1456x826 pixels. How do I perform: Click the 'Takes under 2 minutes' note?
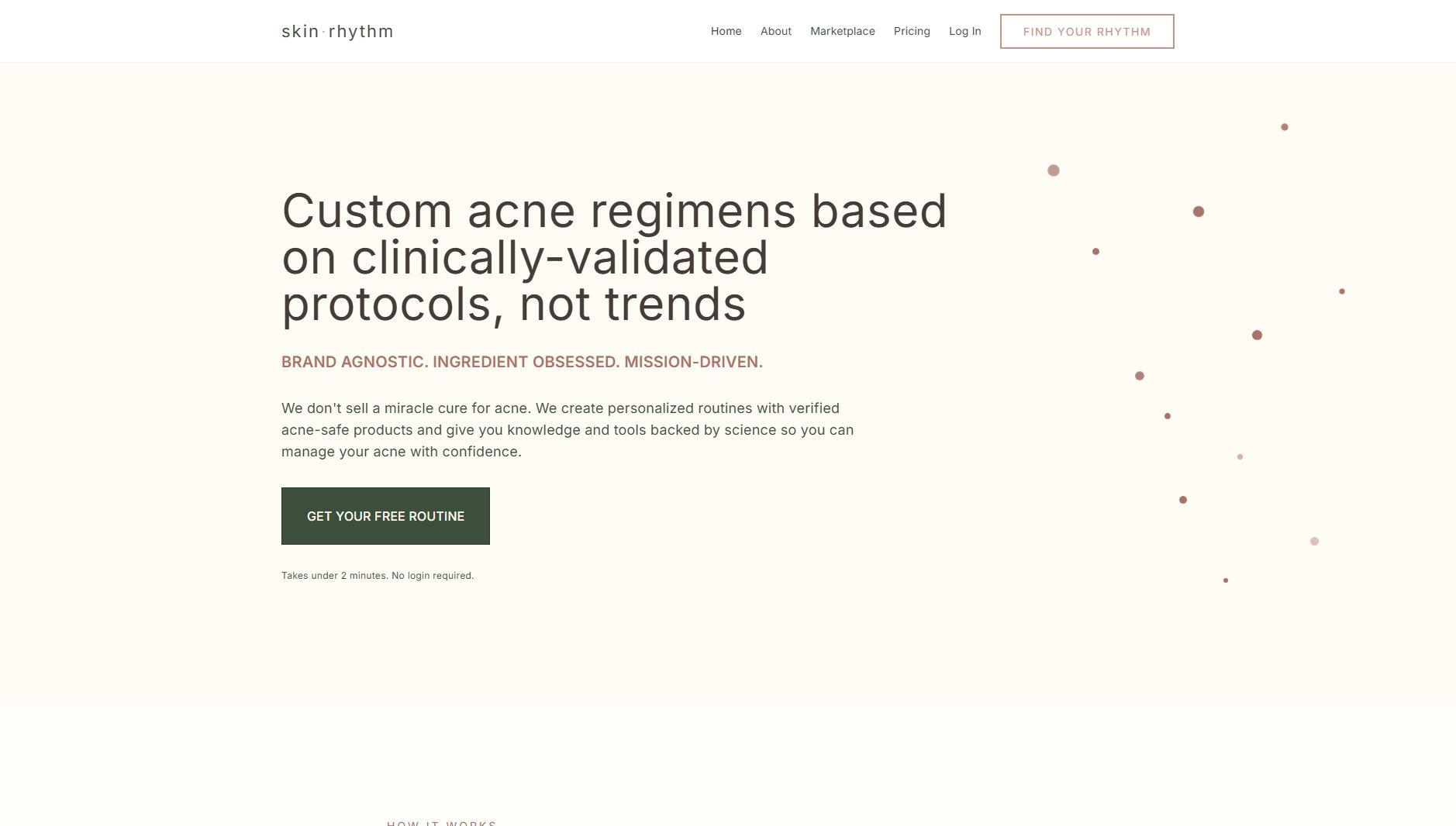[x=377, y=575]
